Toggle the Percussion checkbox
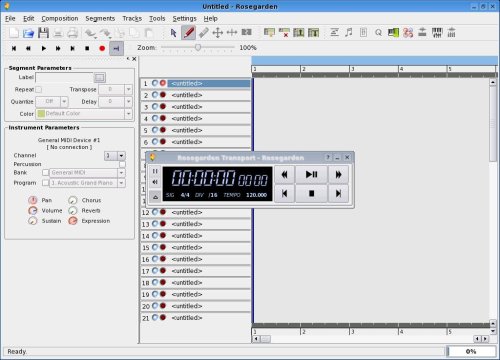Viewport: 500px width, 360px height. coord(122,164)
